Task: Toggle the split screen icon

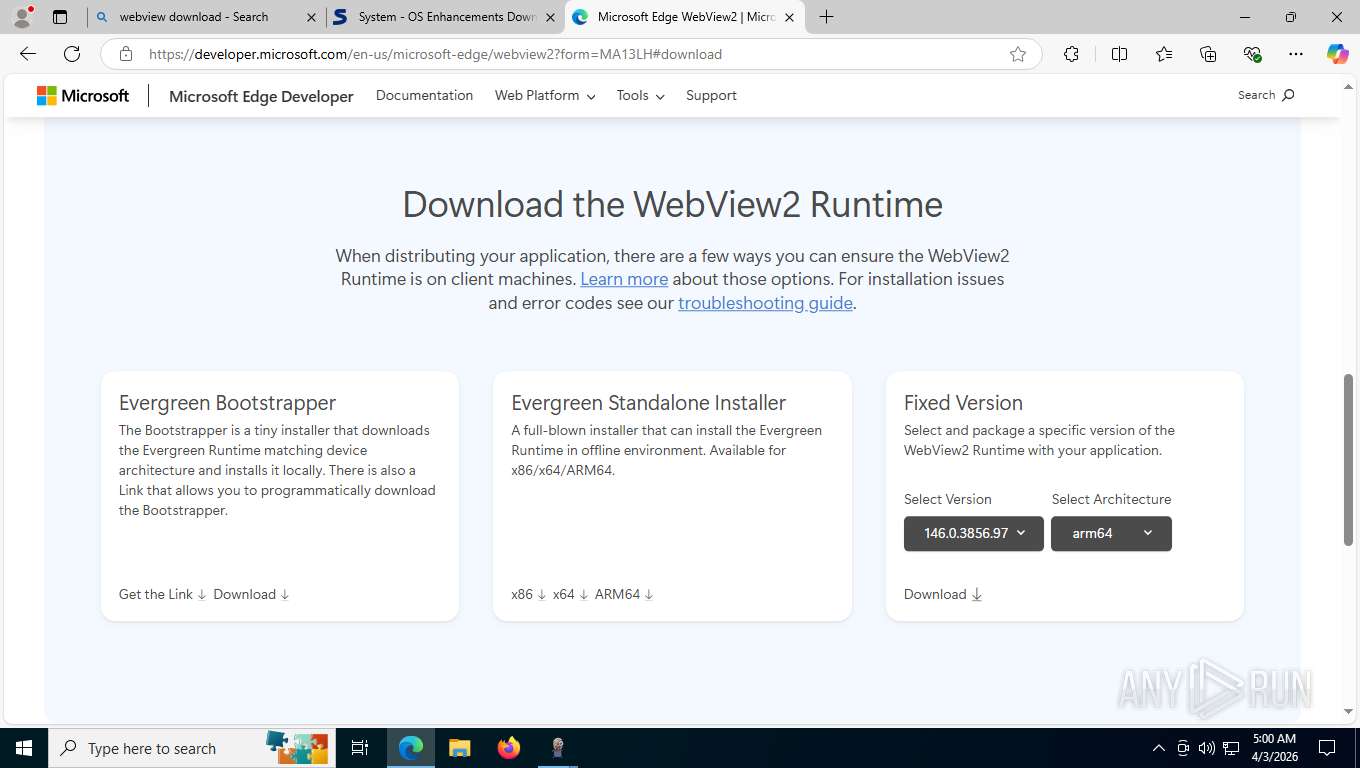Action: [x=1120, y=54]
